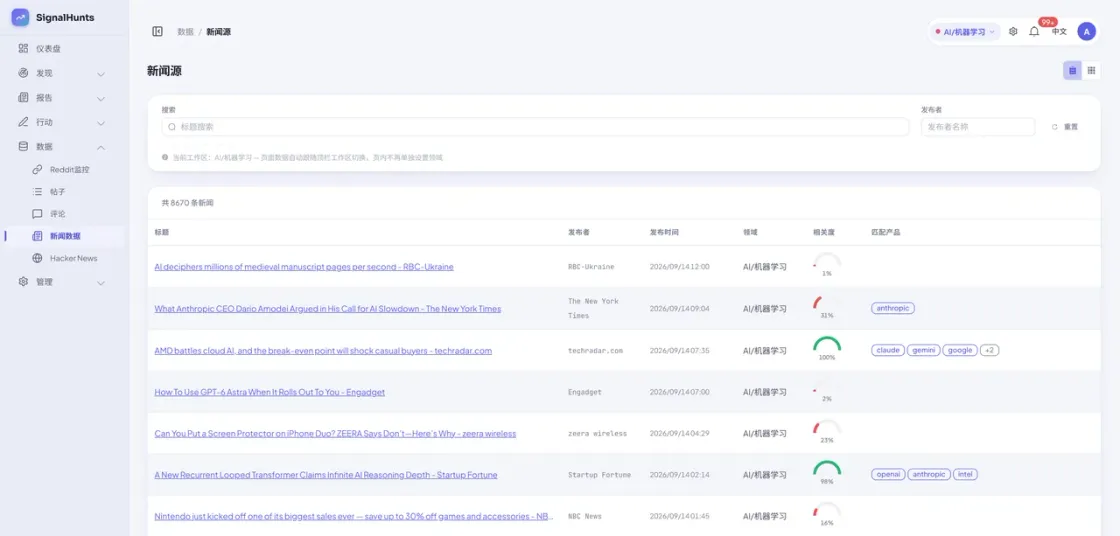Screen dimensions: 1120x536
Task: Open 帖子 list in sidebar
Action: [x=57, y=192]
